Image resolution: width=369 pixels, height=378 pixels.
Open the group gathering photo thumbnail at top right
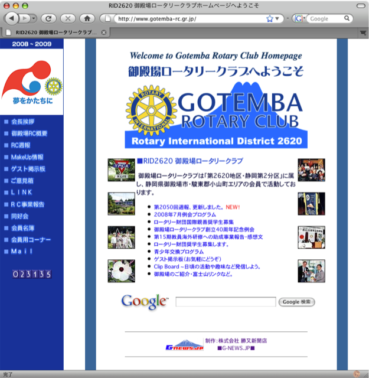[x=311, y=170]
